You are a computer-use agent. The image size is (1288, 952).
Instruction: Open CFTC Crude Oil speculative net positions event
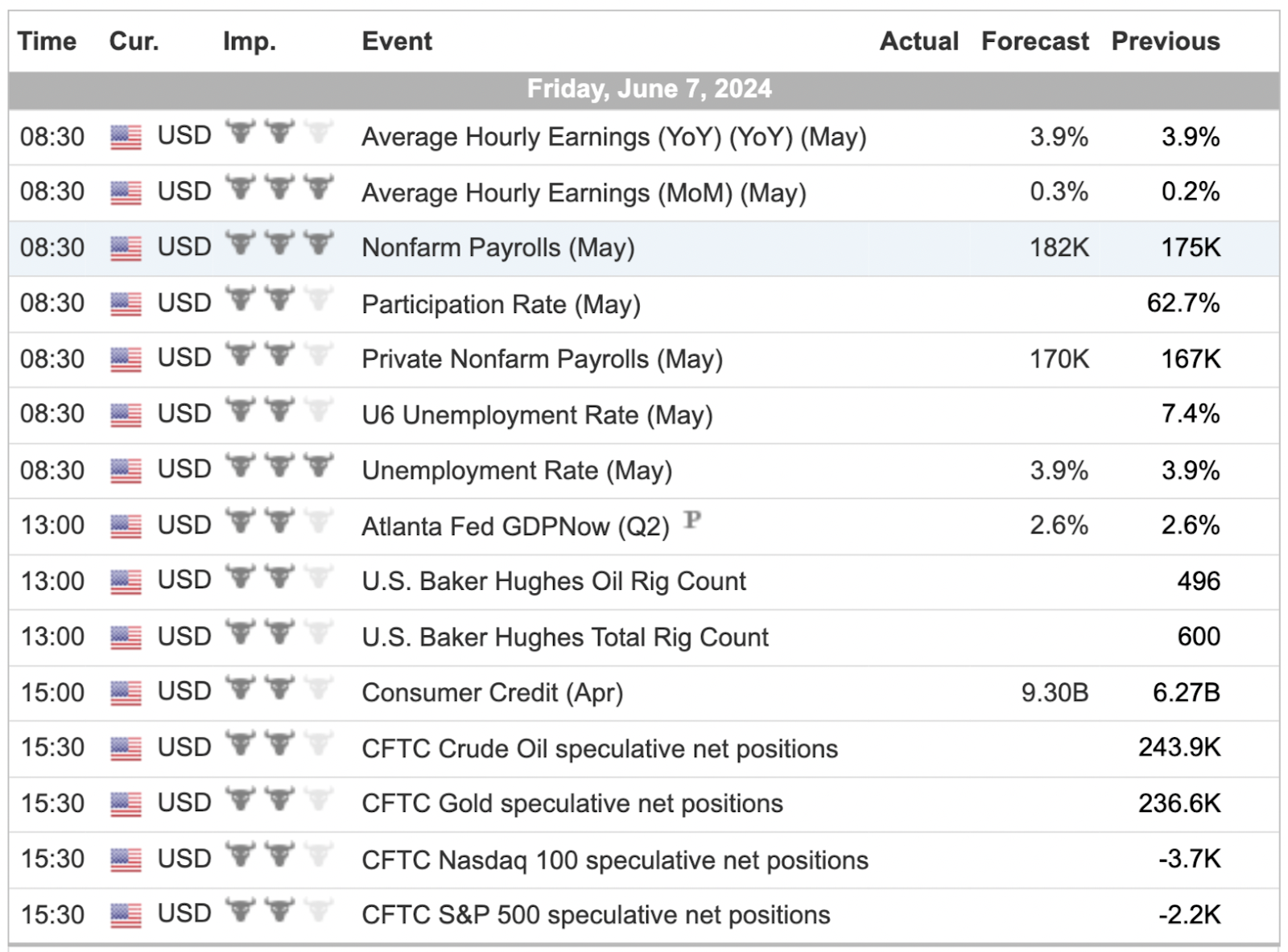tap(600, 748)
